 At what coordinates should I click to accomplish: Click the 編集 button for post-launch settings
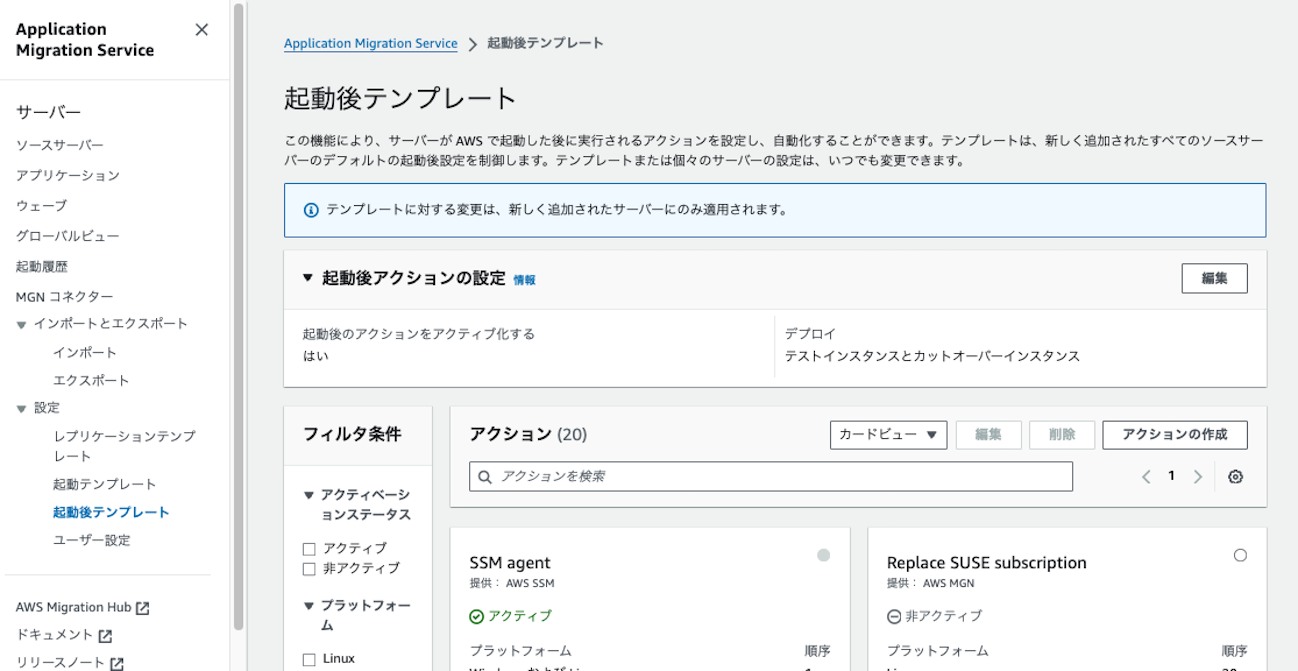1214,279
